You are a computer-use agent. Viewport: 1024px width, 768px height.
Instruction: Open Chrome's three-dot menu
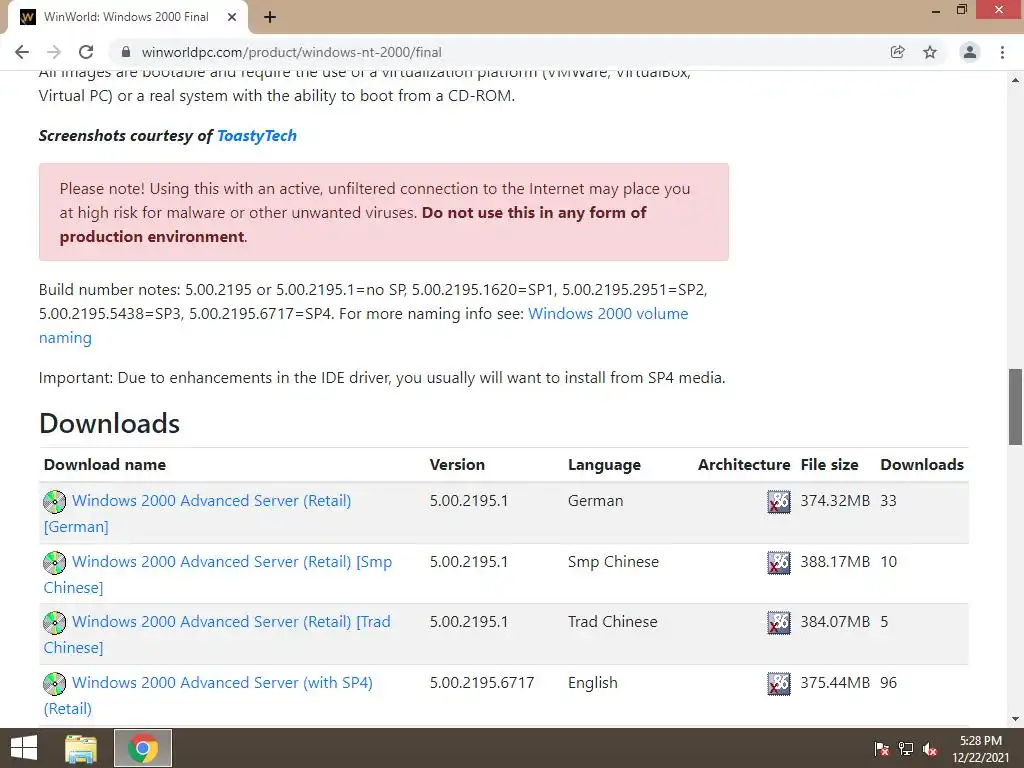[1002, 52]
